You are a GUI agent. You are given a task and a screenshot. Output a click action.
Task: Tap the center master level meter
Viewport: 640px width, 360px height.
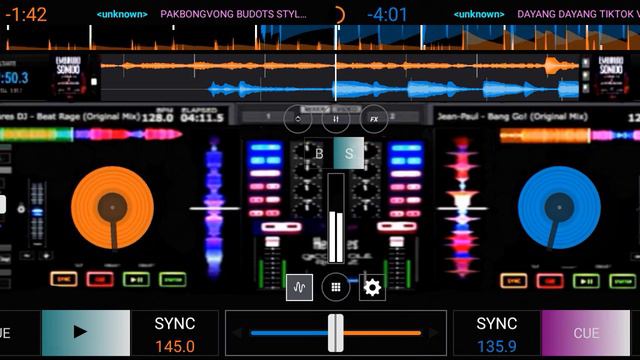(x=336, y=218)
